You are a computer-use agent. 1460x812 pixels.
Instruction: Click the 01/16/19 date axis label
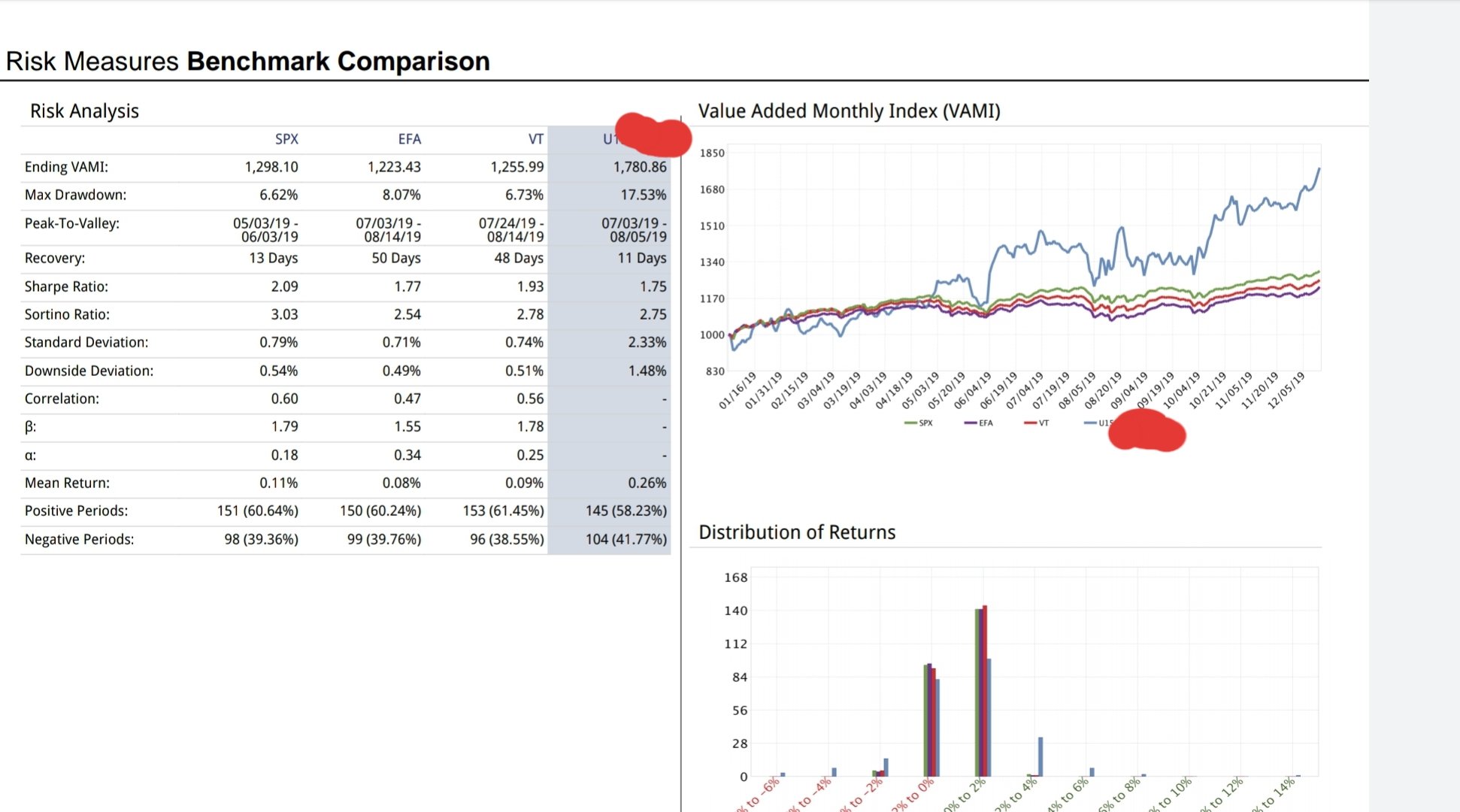pyautogui.click(x=737, y=389)
